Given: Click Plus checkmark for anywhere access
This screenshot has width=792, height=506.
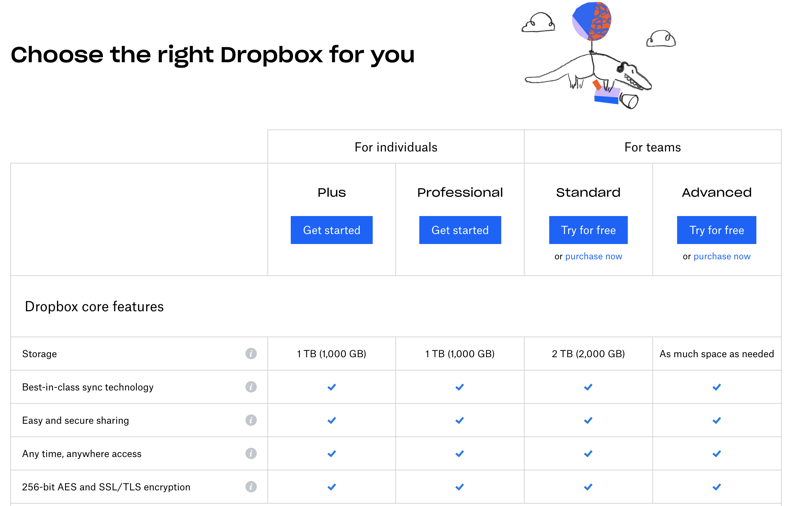Looking at the screenshot, I should (331, 454).
